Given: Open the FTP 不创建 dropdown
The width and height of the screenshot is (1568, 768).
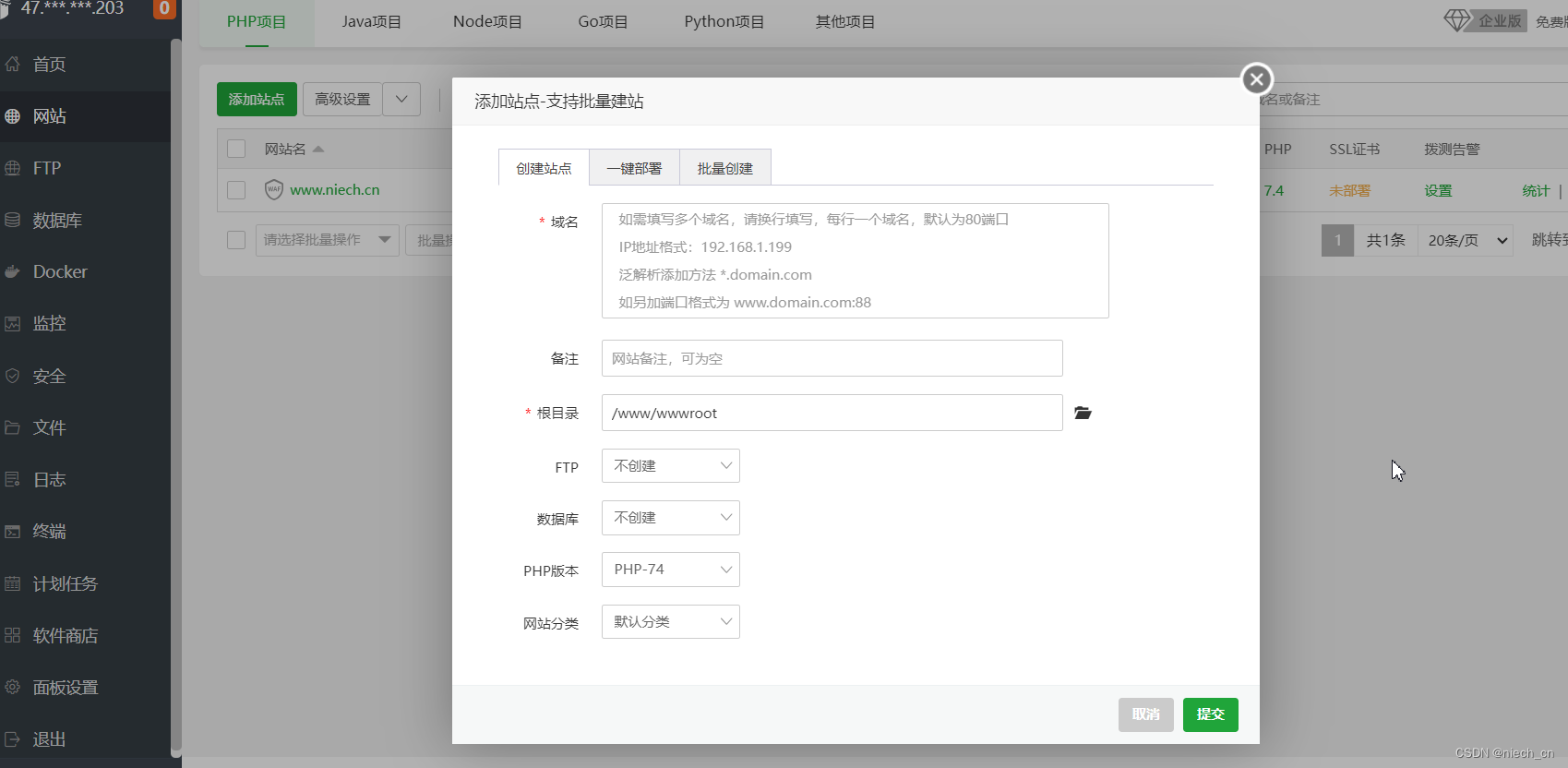Looking at the screenshot, I should (x=671, y=466).
